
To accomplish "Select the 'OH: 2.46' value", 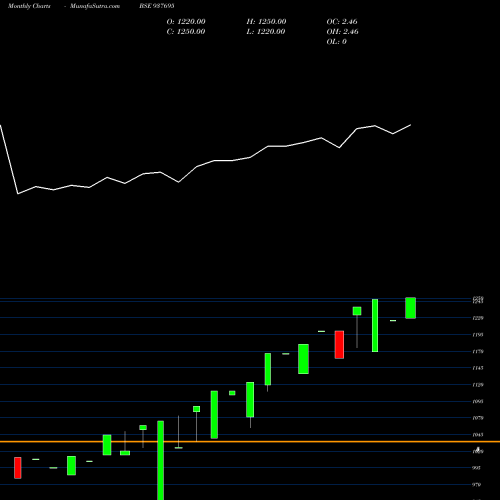I will pyautogui.click(x=343, y=32).
